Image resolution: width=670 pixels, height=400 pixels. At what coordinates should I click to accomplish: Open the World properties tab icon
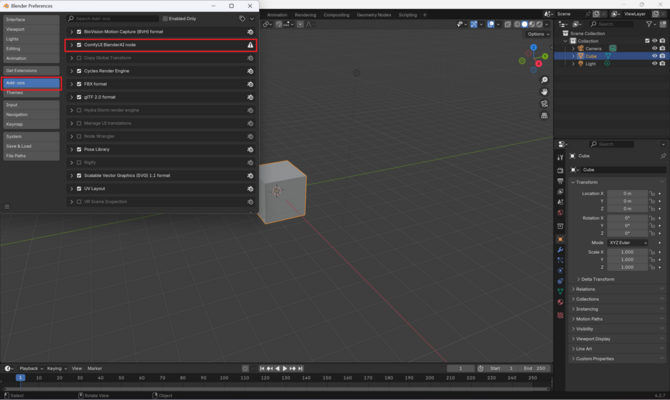click(560, 212)
